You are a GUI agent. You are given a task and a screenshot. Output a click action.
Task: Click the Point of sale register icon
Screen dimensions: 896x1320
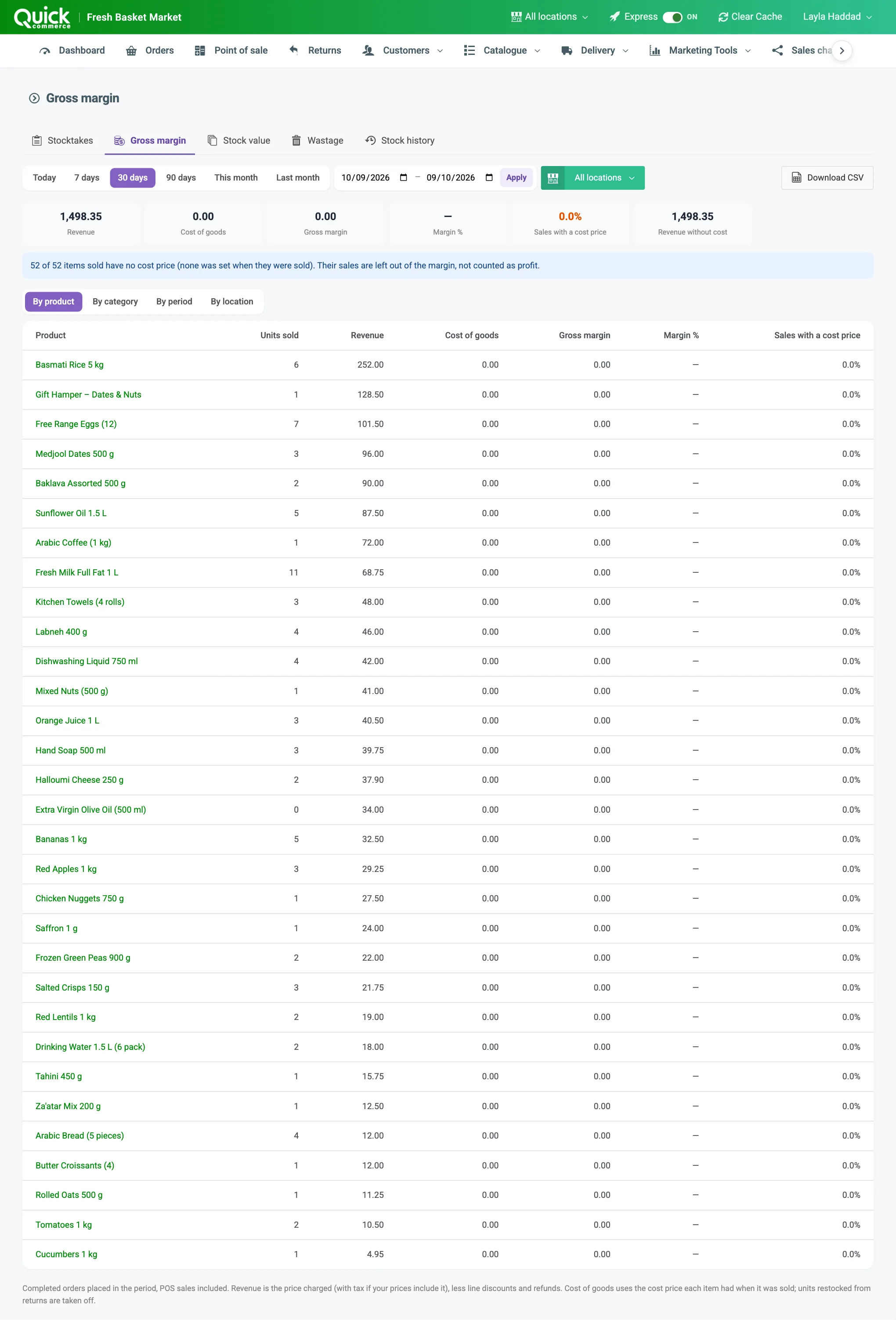click(x=200, y=51)
